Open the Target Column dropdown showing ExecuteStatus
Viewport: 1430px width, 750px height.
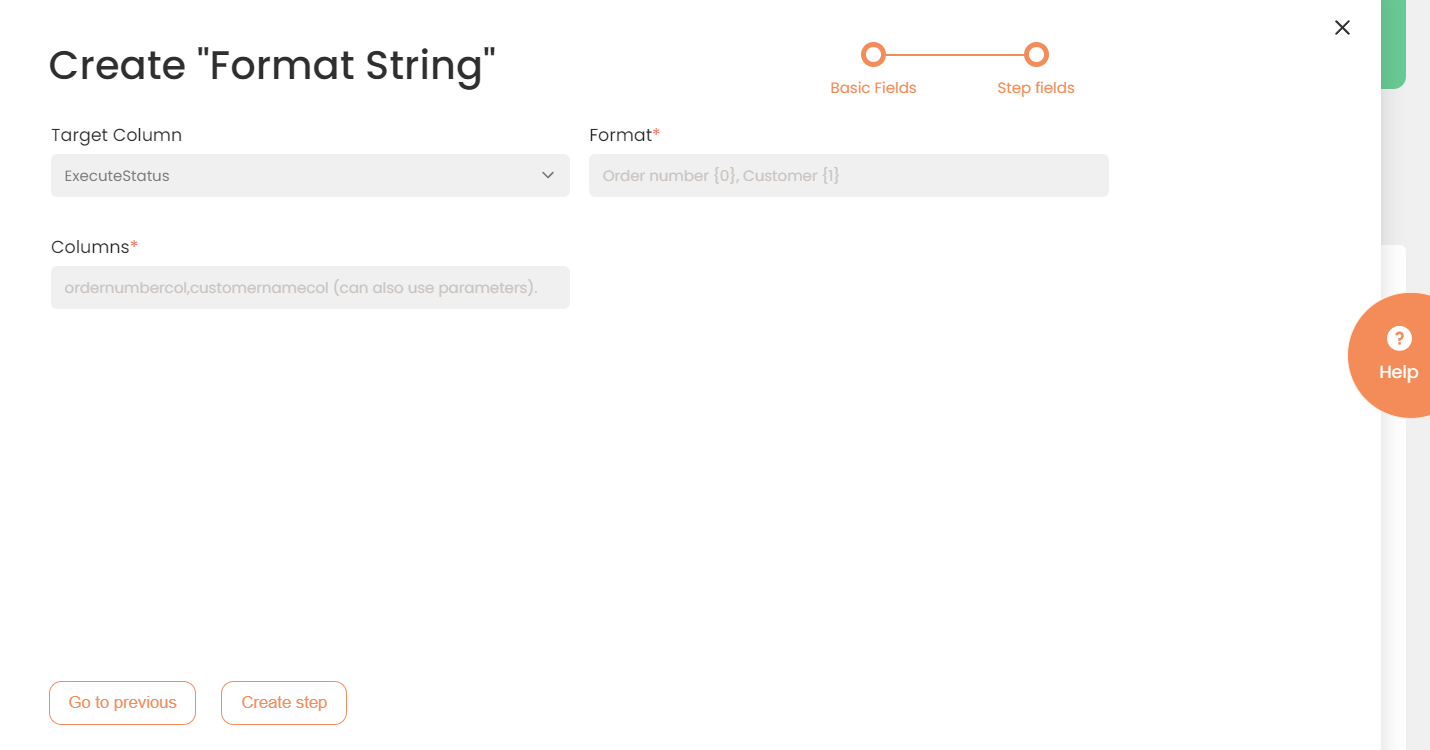click(x=310, y=175)
